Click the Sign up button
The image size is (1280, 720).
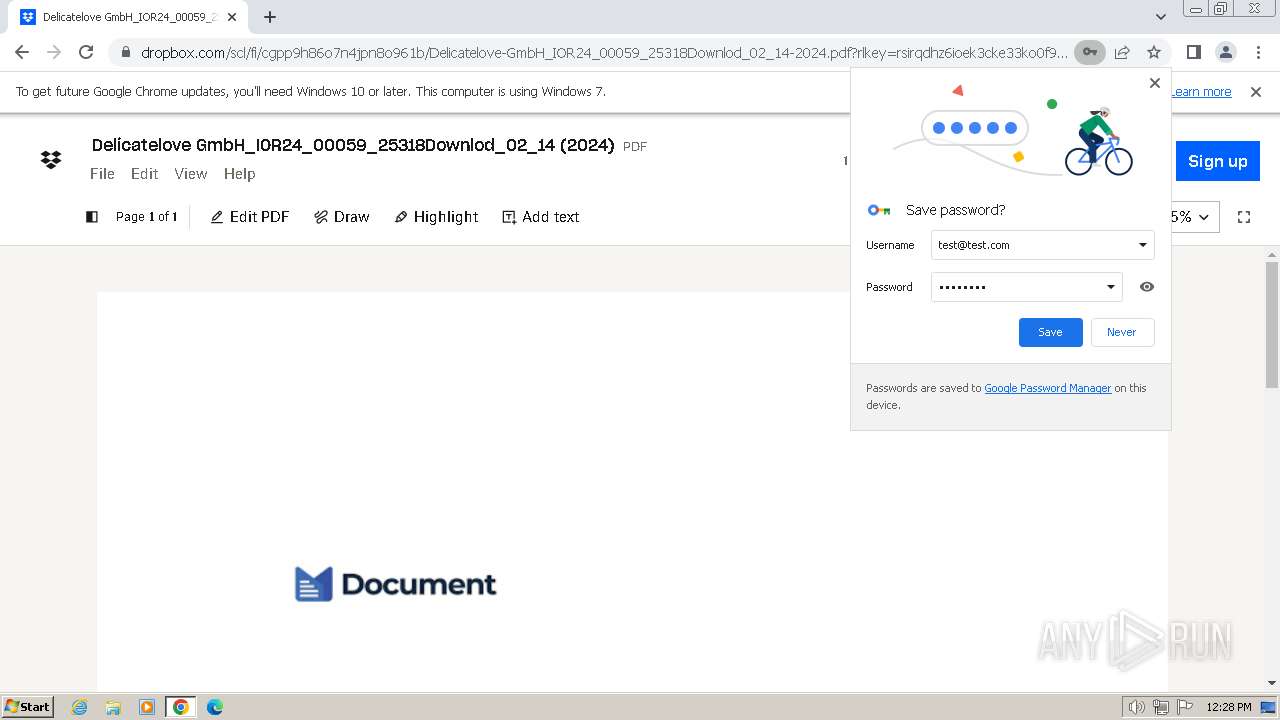point(1217,161)
